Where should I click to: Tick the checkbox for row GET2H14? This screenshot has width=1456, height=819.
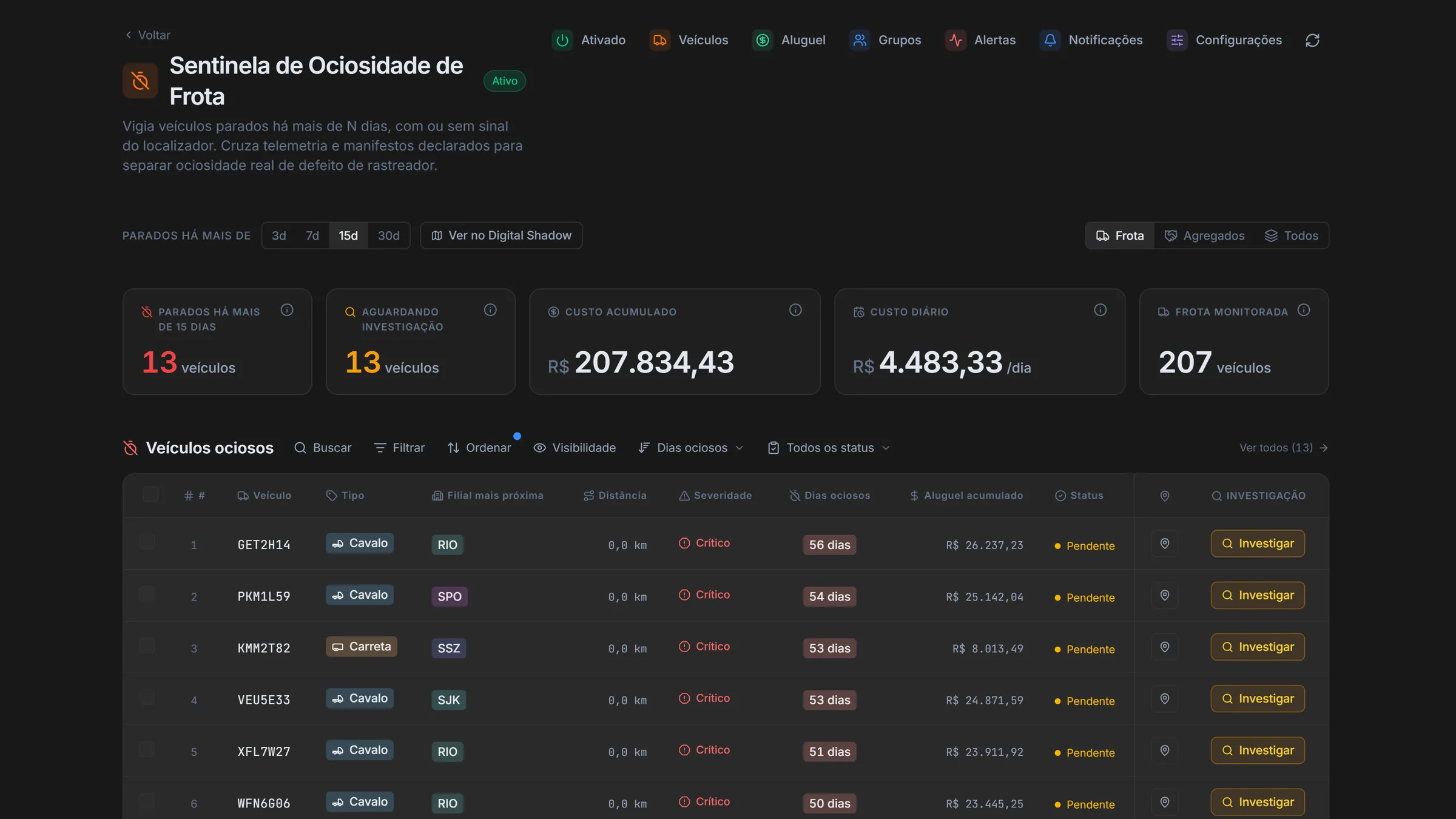click(147, 542)
